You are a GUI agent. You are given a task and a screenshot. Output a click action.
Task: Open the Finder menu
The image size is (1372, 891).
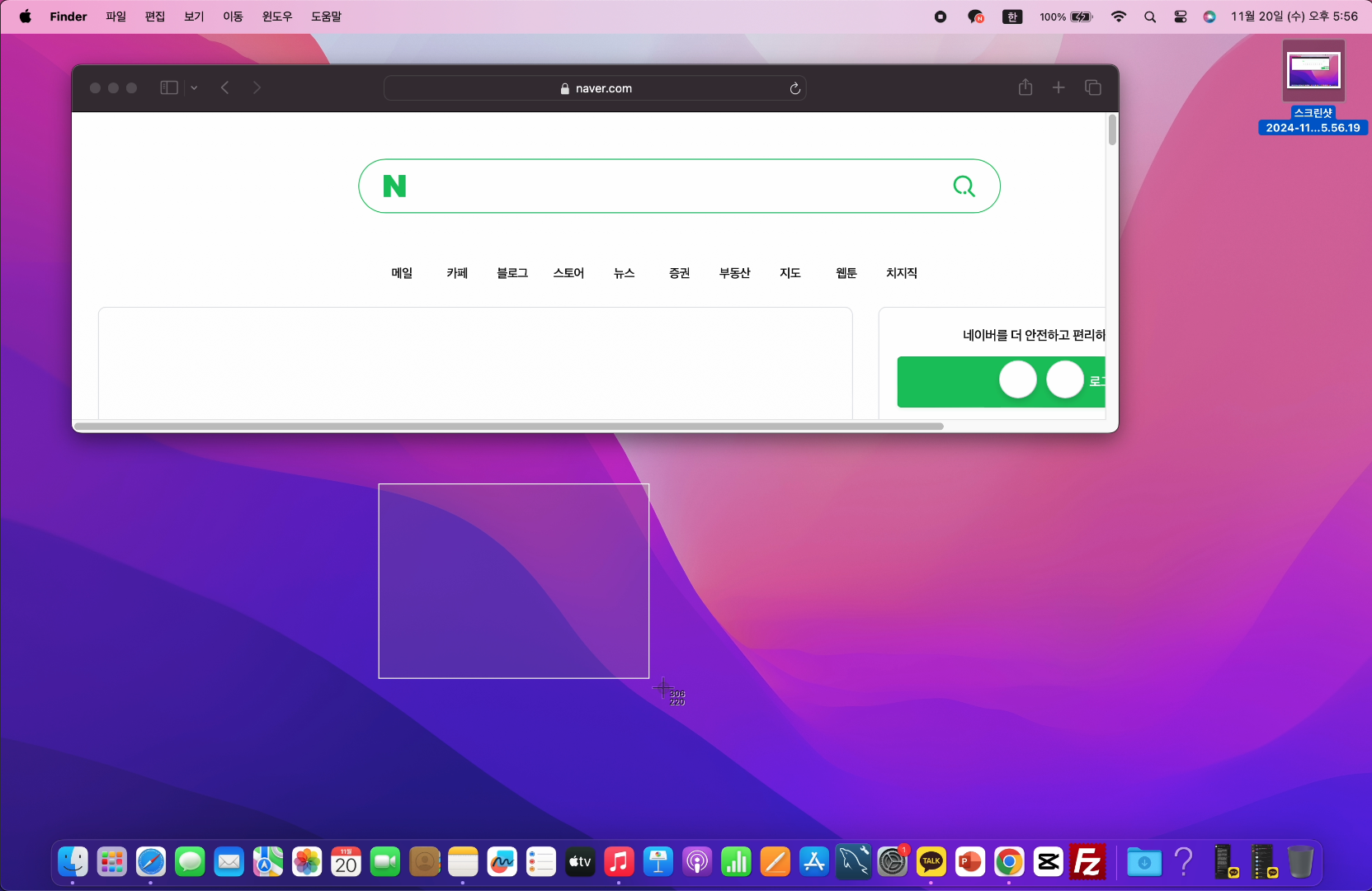[68, 16]
